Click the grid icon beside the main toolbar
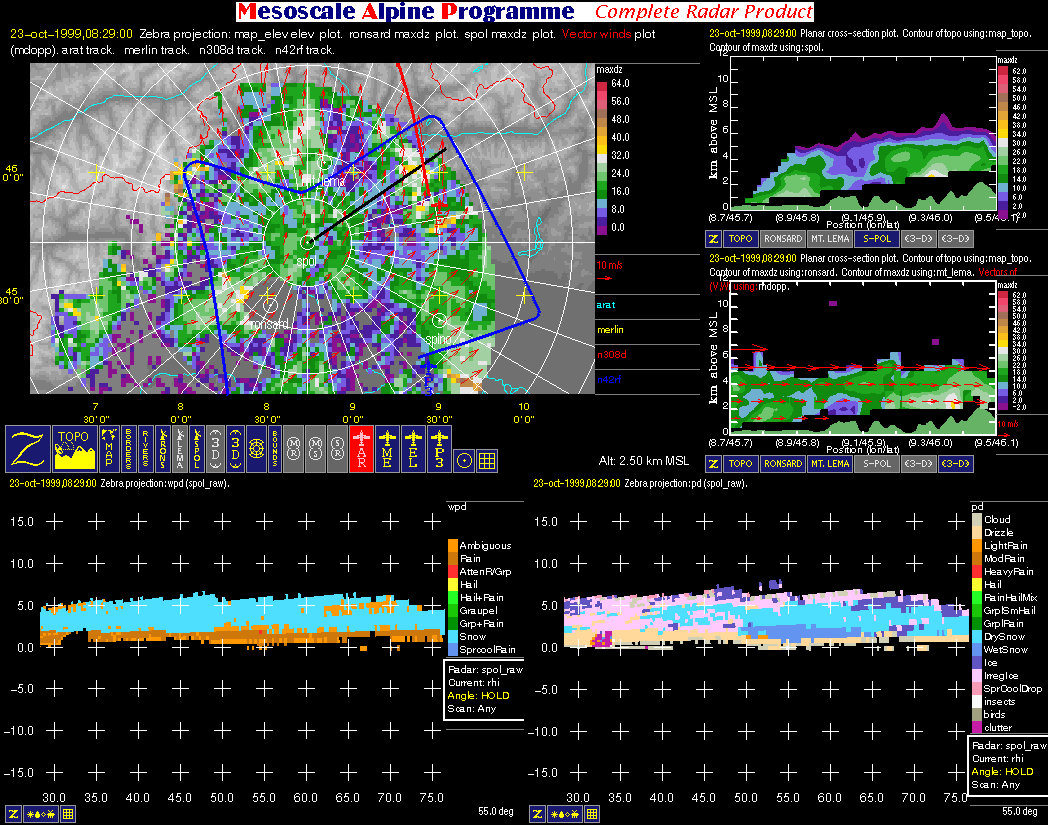 (488, 460)
